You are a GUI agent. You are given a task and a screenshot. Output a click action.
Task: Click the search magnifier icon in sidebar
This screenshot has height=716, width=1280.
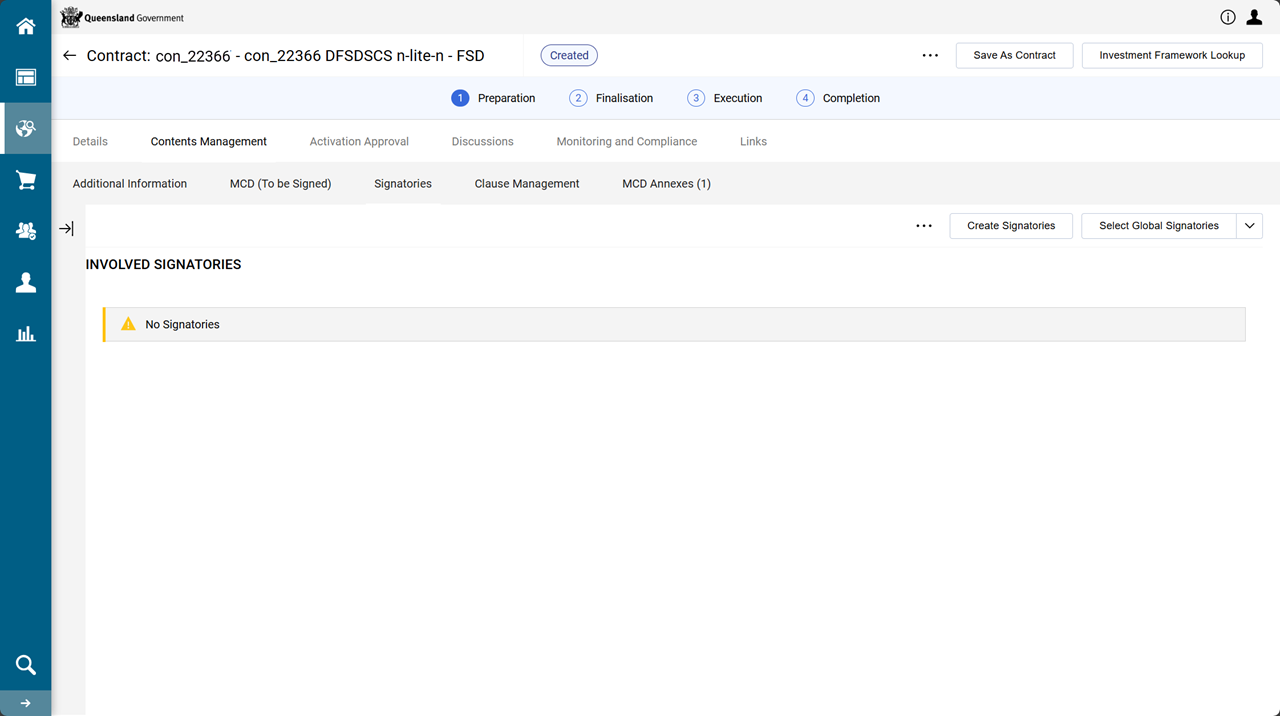point(25,665)
